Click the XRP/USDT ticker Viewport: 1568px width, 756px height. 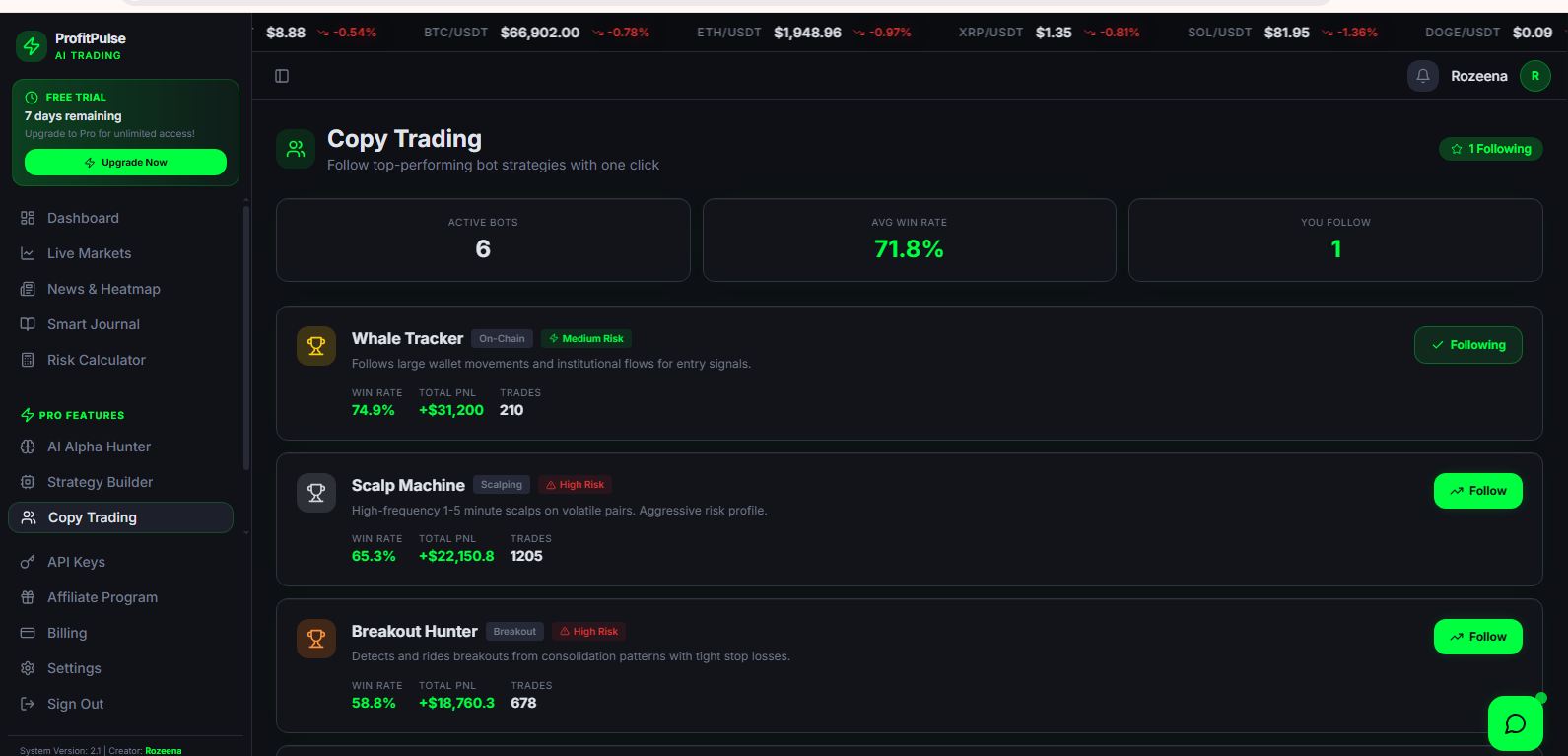(x=1049, y=33)
